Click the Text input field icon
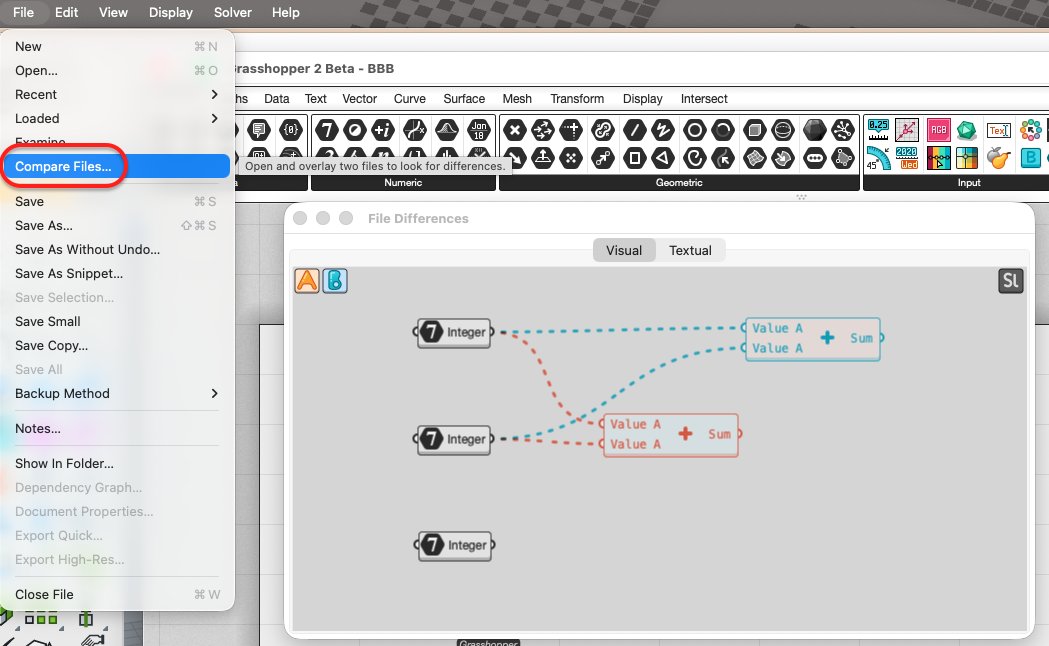 point(999,130)
